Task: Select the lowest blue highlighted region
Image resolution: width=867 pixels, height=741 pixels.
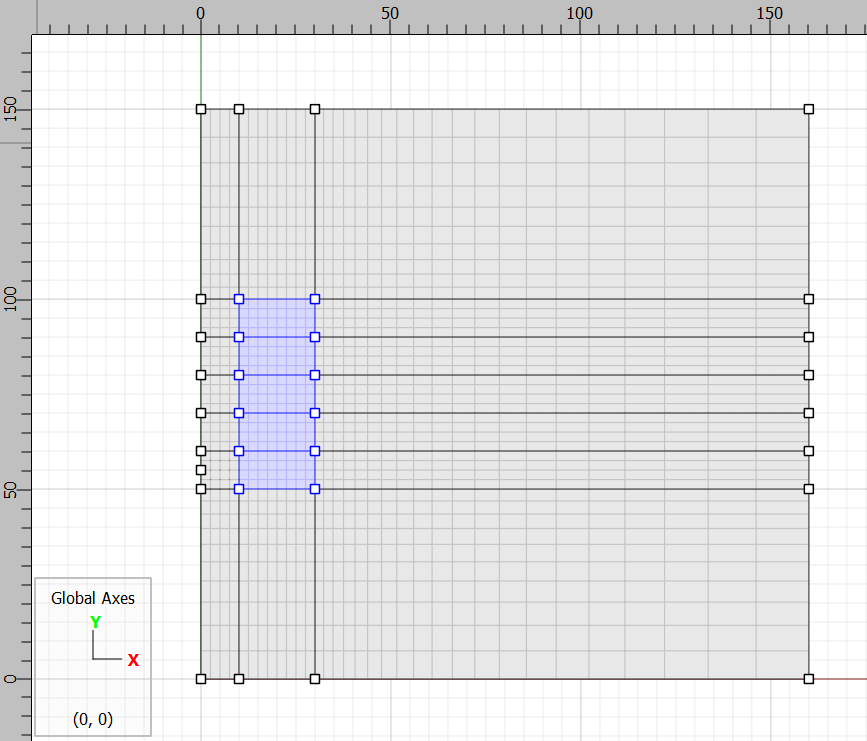Action: (277, 470)
